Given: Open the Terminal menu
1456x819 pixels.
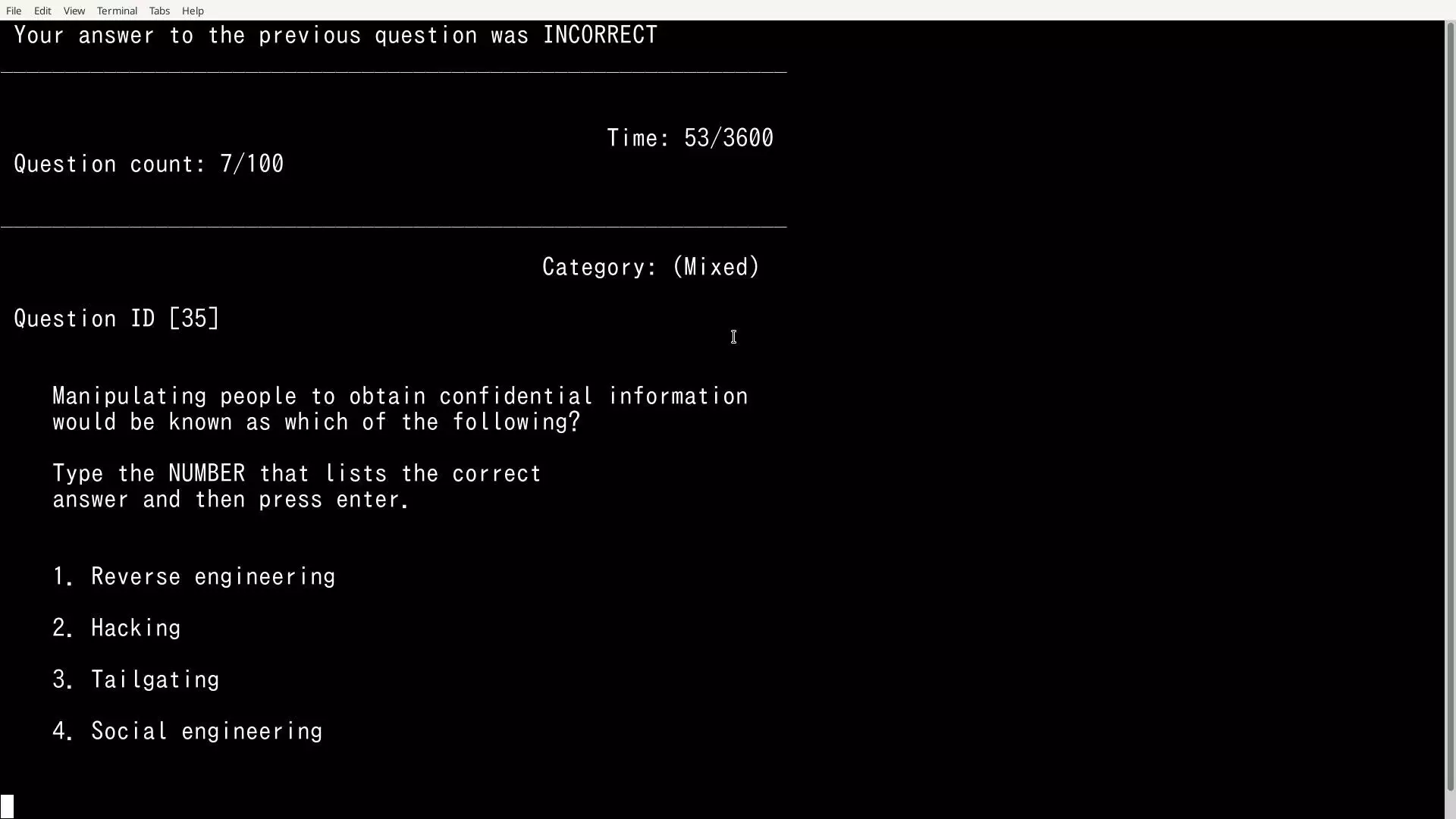Looking at the screenshot, I should (117, 11).
